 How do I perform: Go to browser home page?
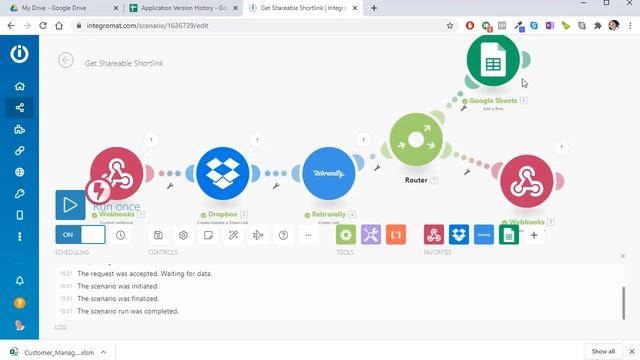coord(59,25)
